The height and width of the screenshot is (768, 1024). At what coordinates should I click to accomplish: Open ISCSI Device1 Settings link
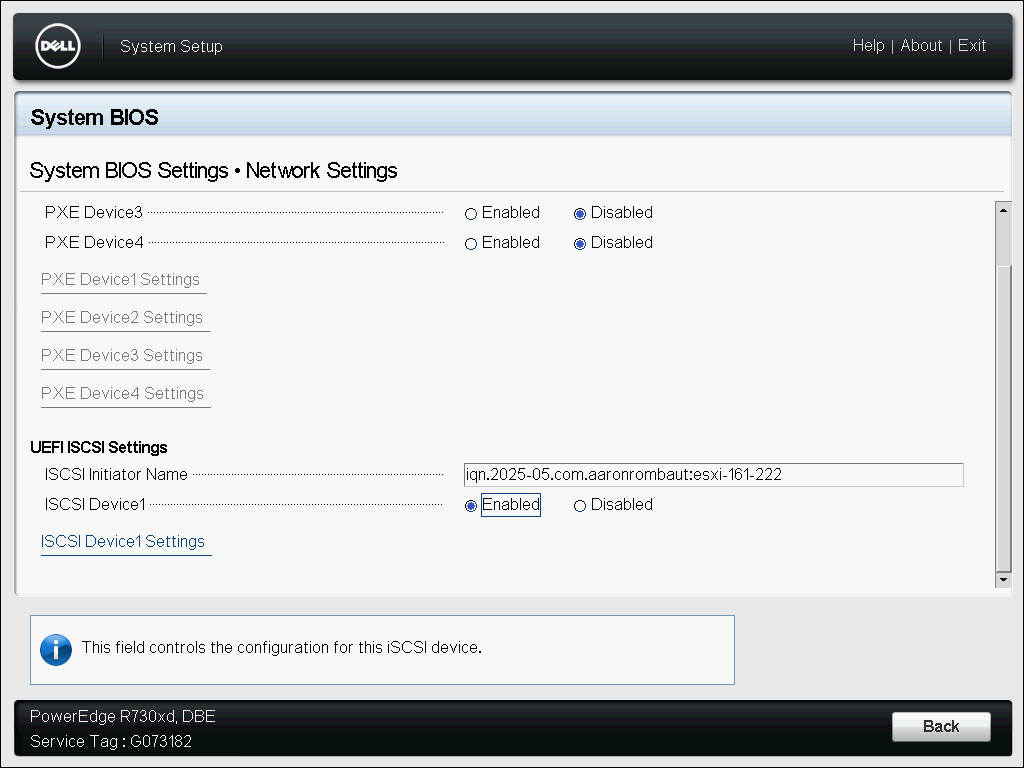123,542
